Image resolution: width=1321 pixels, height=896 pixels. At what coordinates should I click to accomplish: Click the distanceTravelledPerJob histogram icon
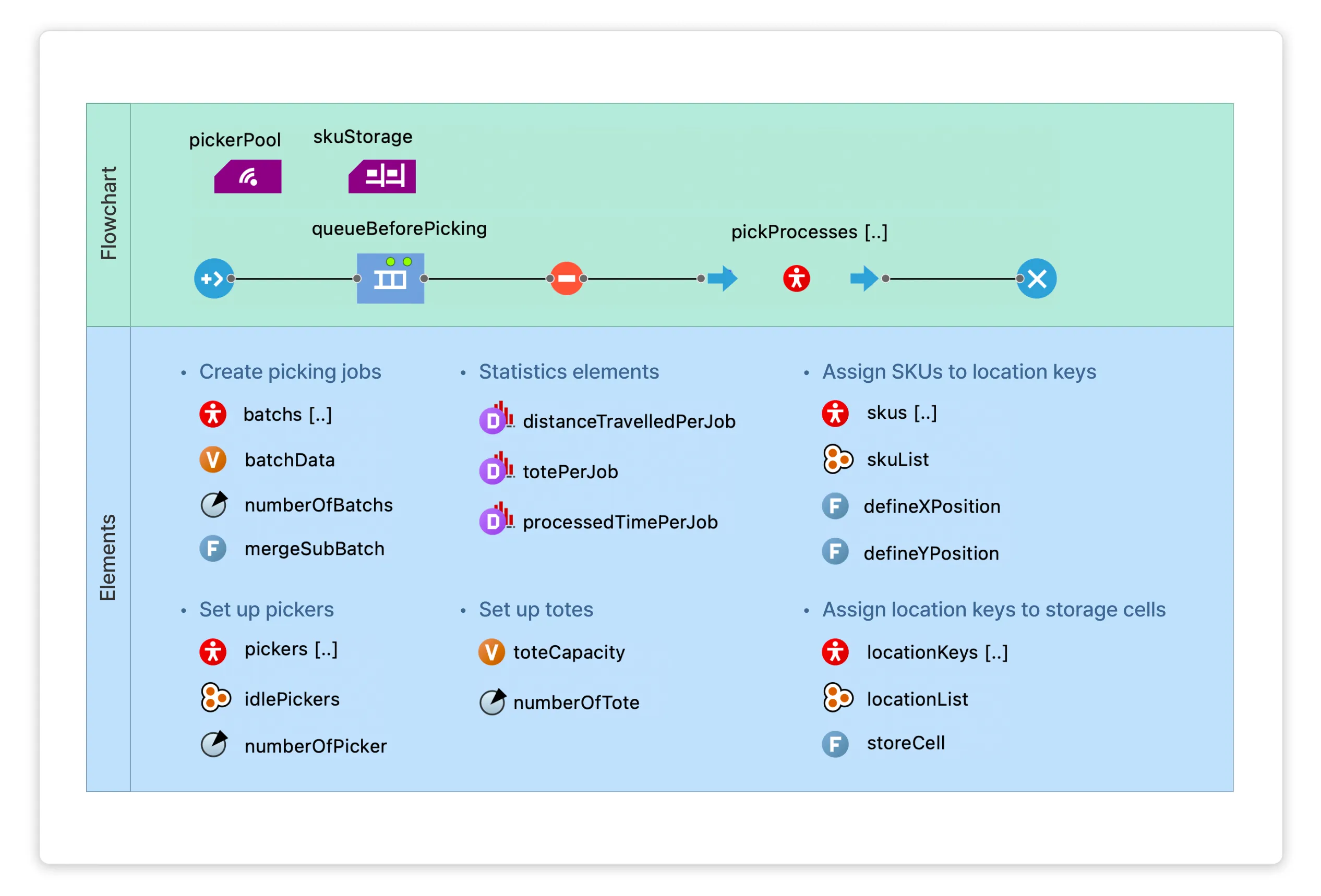coord(494,421)
